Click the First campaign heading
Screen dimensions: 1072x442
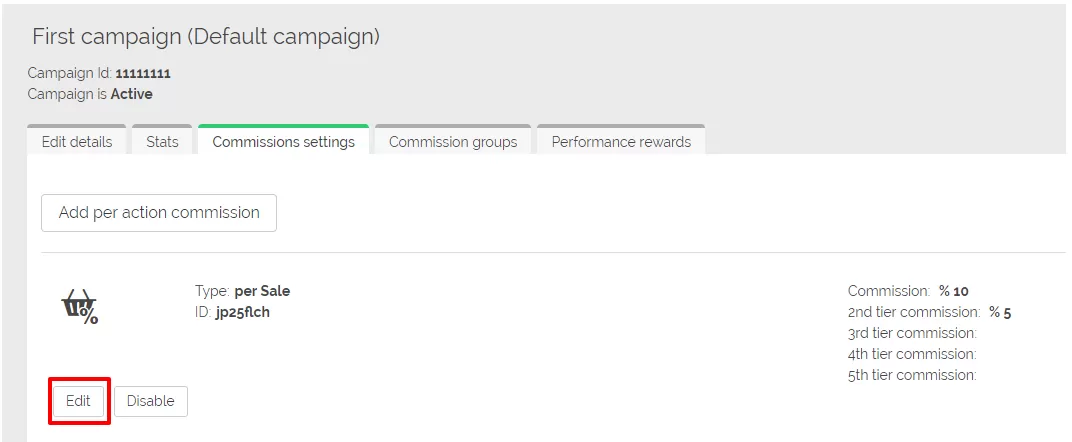click(206, 37)
